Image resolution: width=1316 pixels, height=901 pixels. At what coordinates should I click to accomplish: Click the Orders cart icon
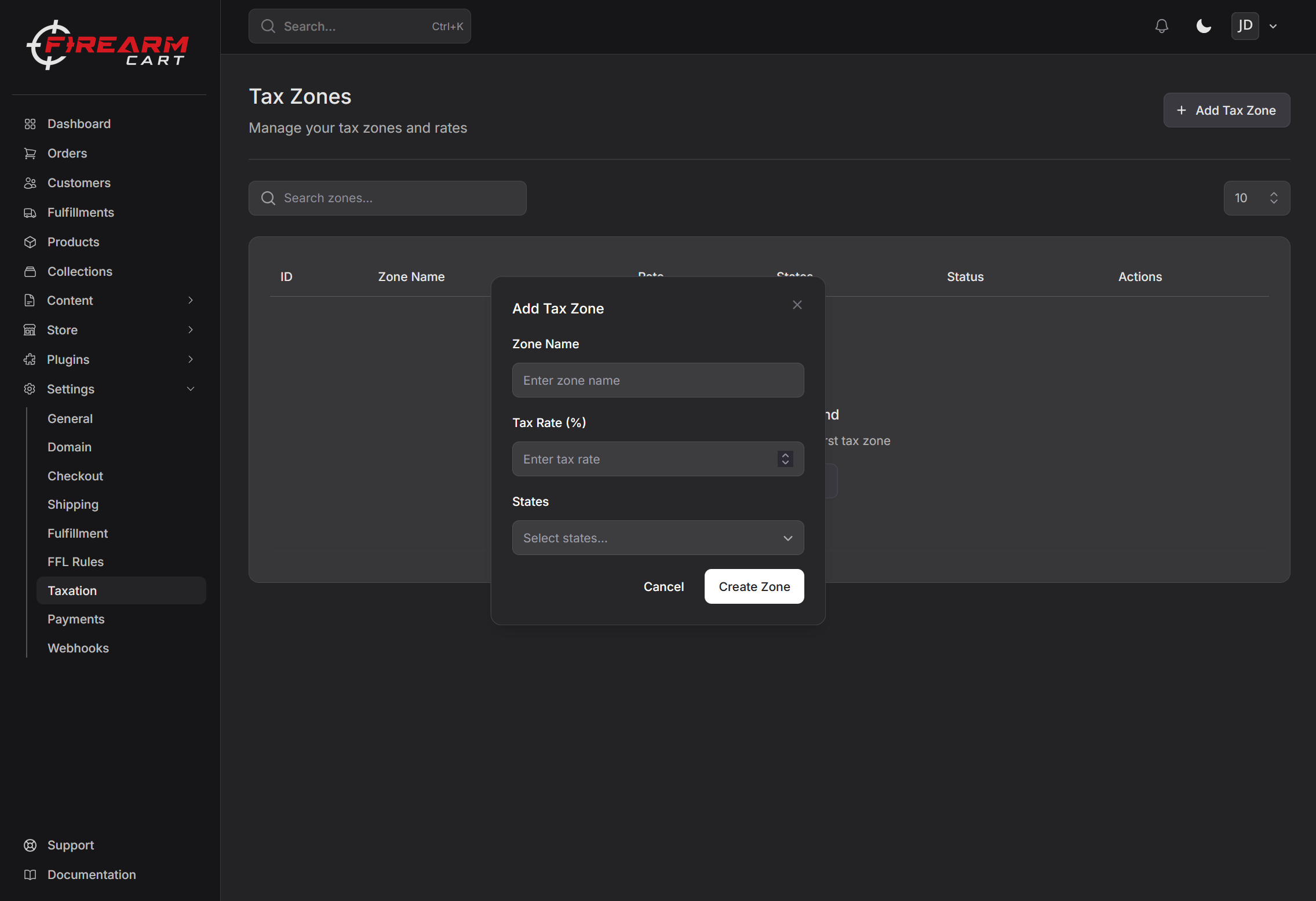click(x=30, y=154)
